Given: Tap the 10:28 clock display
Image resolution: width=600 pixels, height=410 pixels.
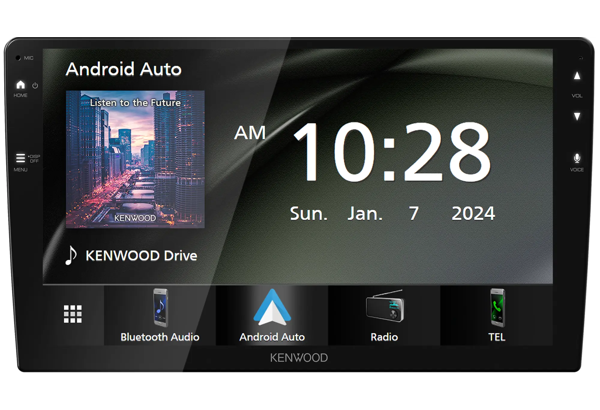Looking at the screenshot, I should point(392,152).
